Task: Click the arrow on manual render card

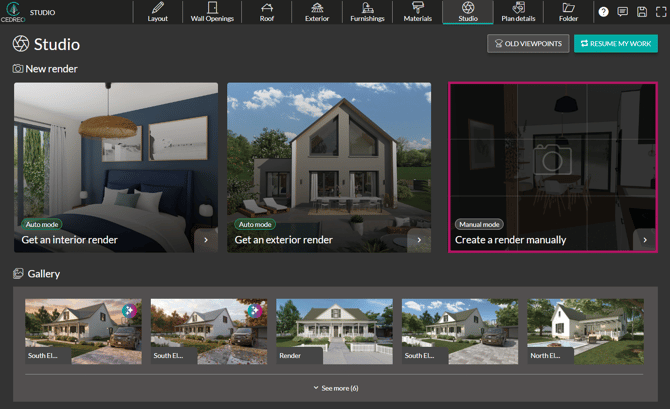Action: tap(645, 240)
